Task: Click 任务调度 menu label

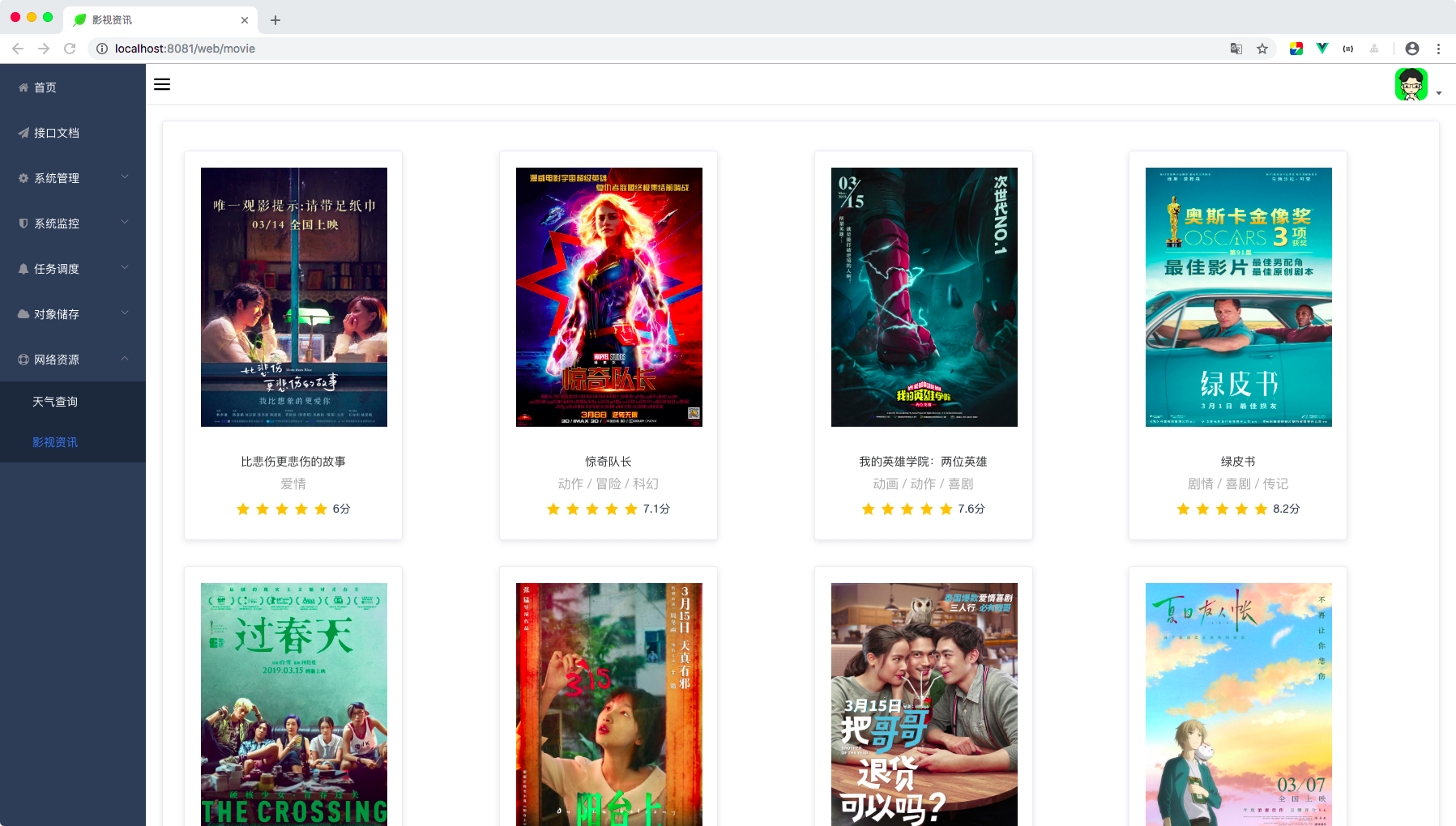Action: coord(57,269)
